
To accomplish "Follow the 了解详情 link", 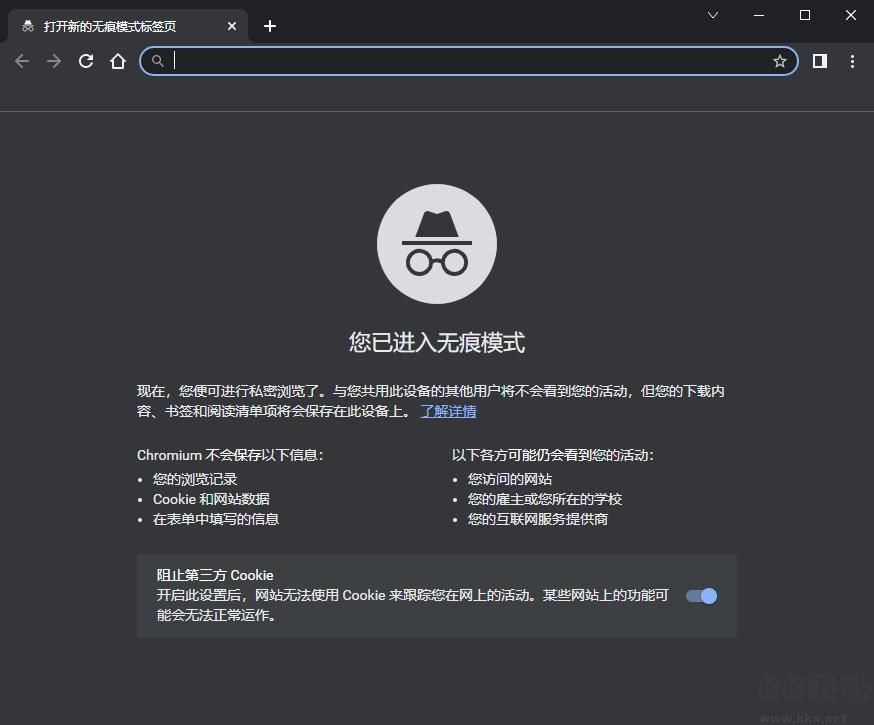I will pos(449,411).
